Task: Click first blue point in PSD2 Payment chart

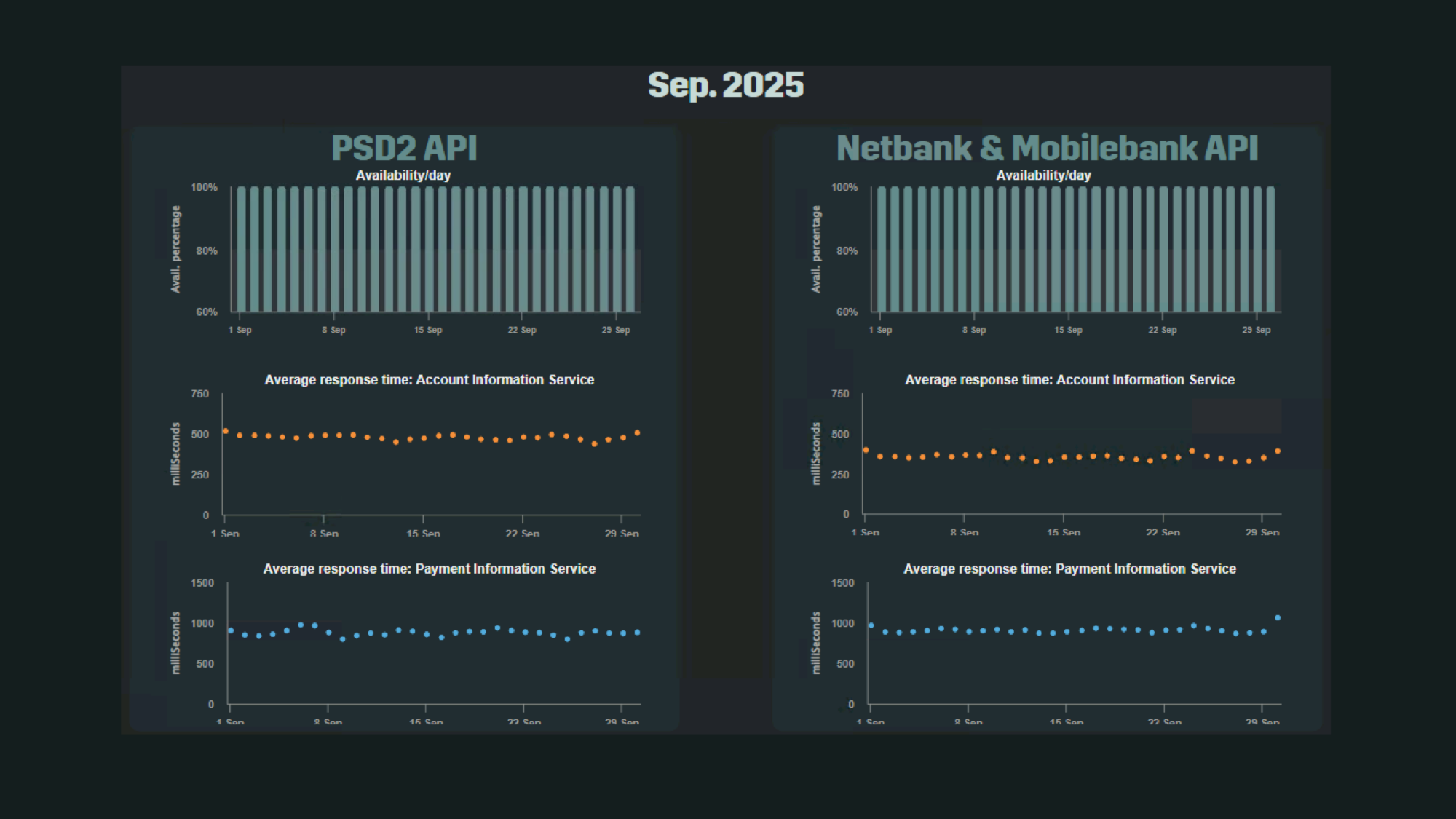Action: tap(231, 631)
